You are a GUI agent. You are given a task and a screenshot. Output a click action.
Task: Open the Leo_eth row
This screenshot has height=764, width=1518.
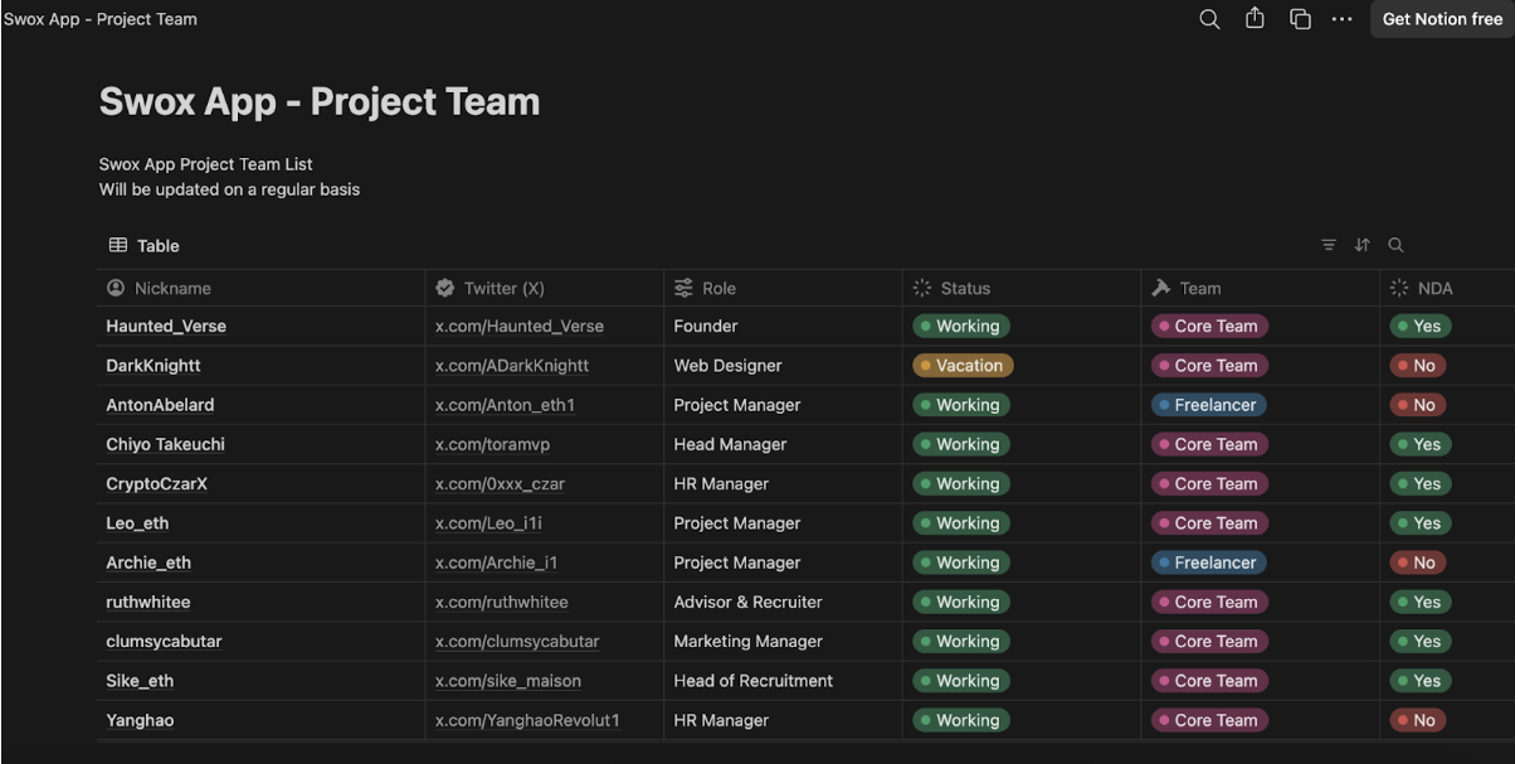pyautogui.click(x=137, y=523)
